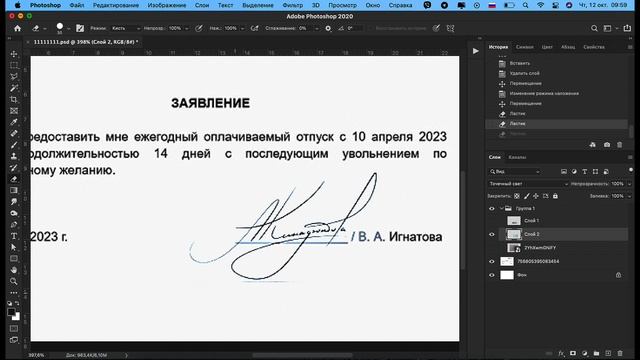Select the Polygonal Lasso tool
Screen dimensions: 640x360
click(14, 77)
